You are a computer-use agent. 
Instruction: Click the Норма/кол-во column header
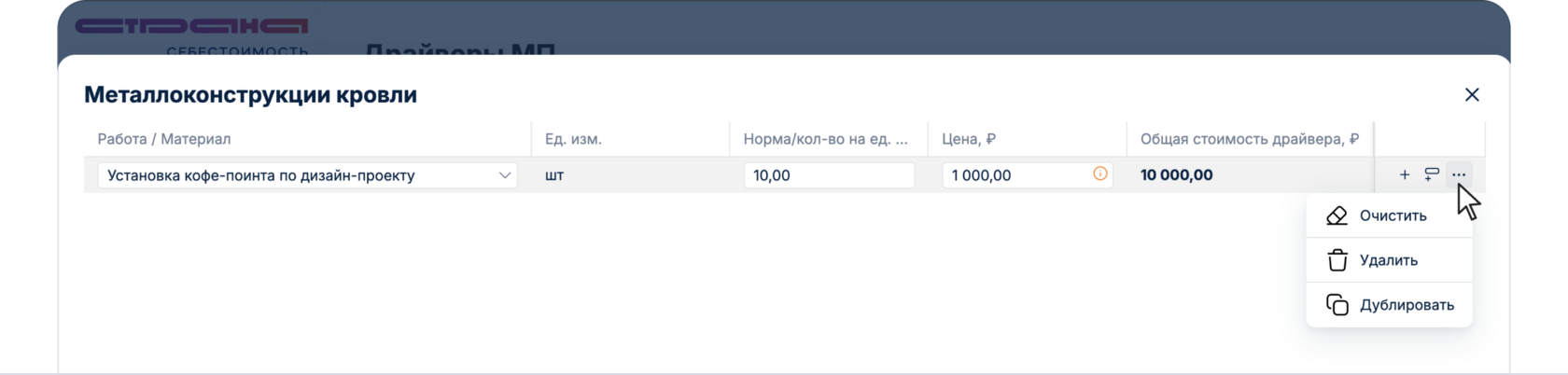(825, 139)
